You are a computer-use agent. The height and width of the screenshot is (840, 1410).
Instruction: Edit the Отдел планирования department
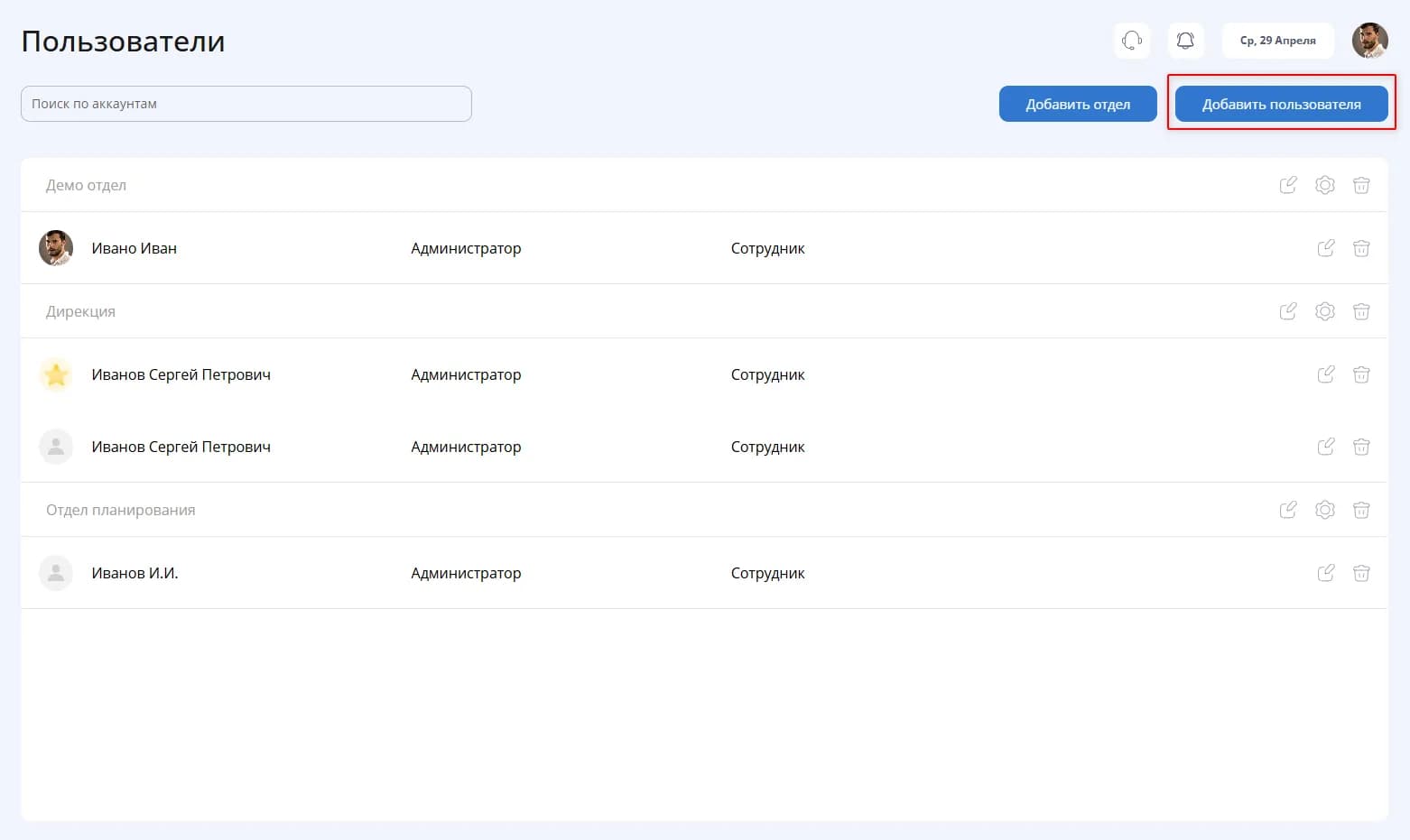[1288, 510]
